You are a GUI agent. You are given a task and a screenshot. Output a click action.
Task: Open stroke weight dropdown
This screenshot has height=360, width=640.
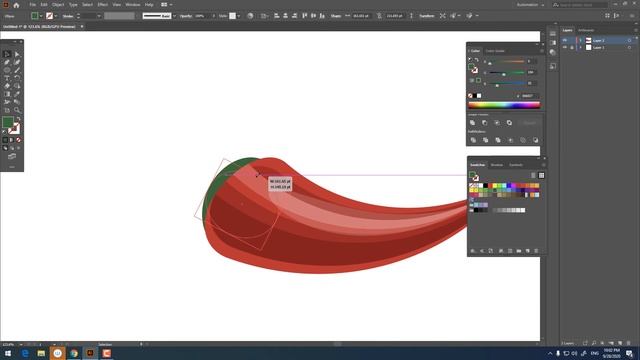point(99,16)
